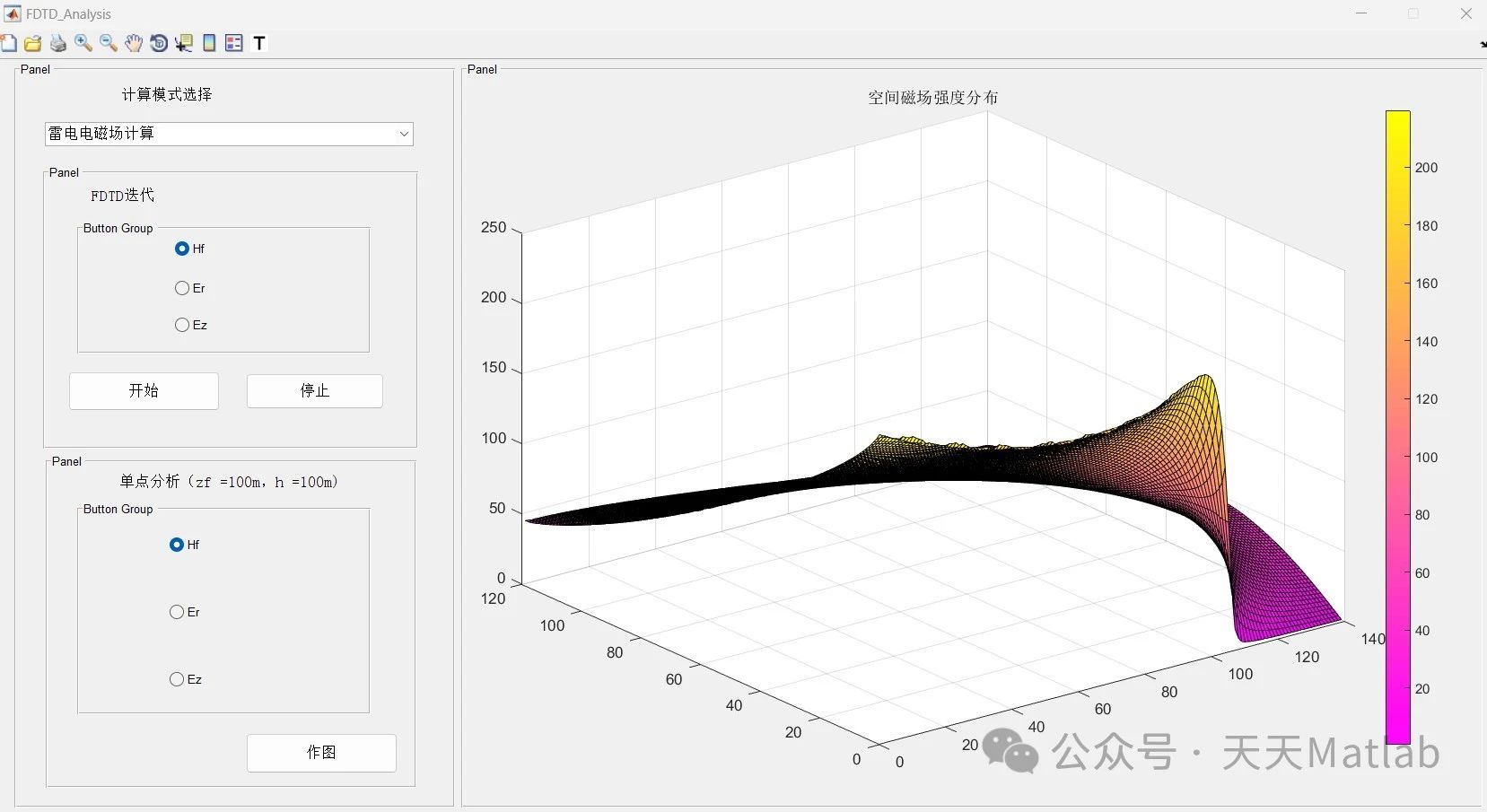Screen dimensions: 1487x812
Task: Click the New Figure toolbar icon
Action: [x=8, y=43]
